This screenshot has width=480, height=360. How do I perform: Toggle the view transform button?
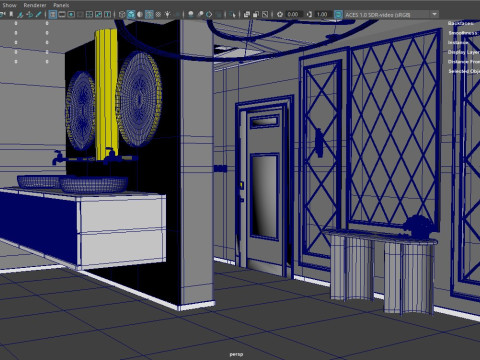338,14
